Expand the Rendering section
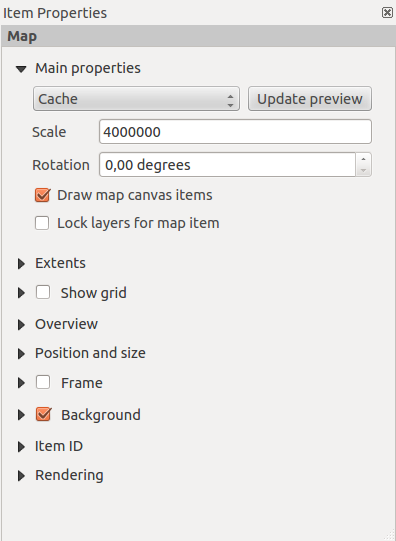This screenshot has height=541, width=396. click(x=21, y=476)
